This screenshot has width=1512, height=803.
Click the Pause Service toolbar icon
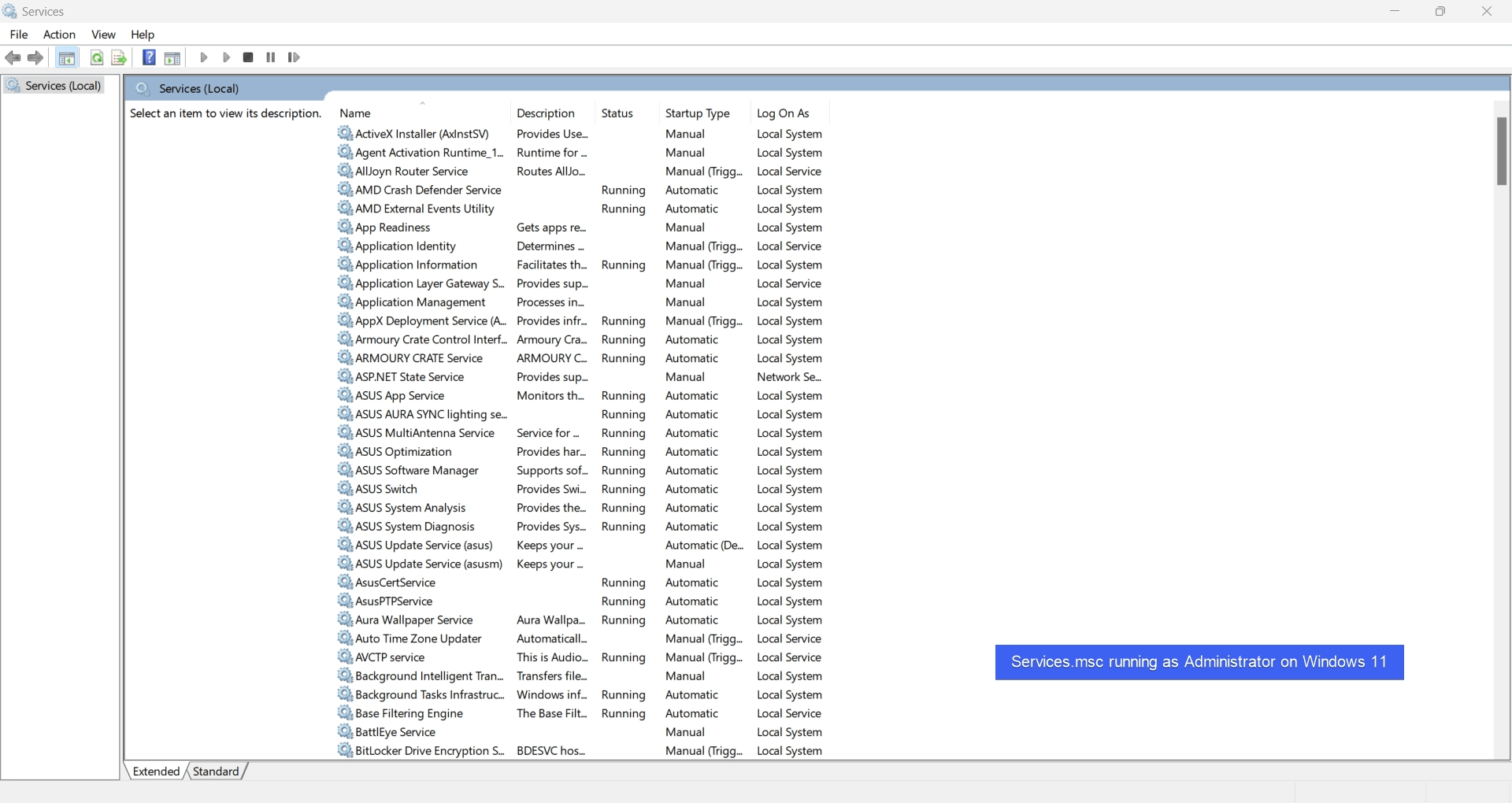pyautogui.click(x=271, y=57)
